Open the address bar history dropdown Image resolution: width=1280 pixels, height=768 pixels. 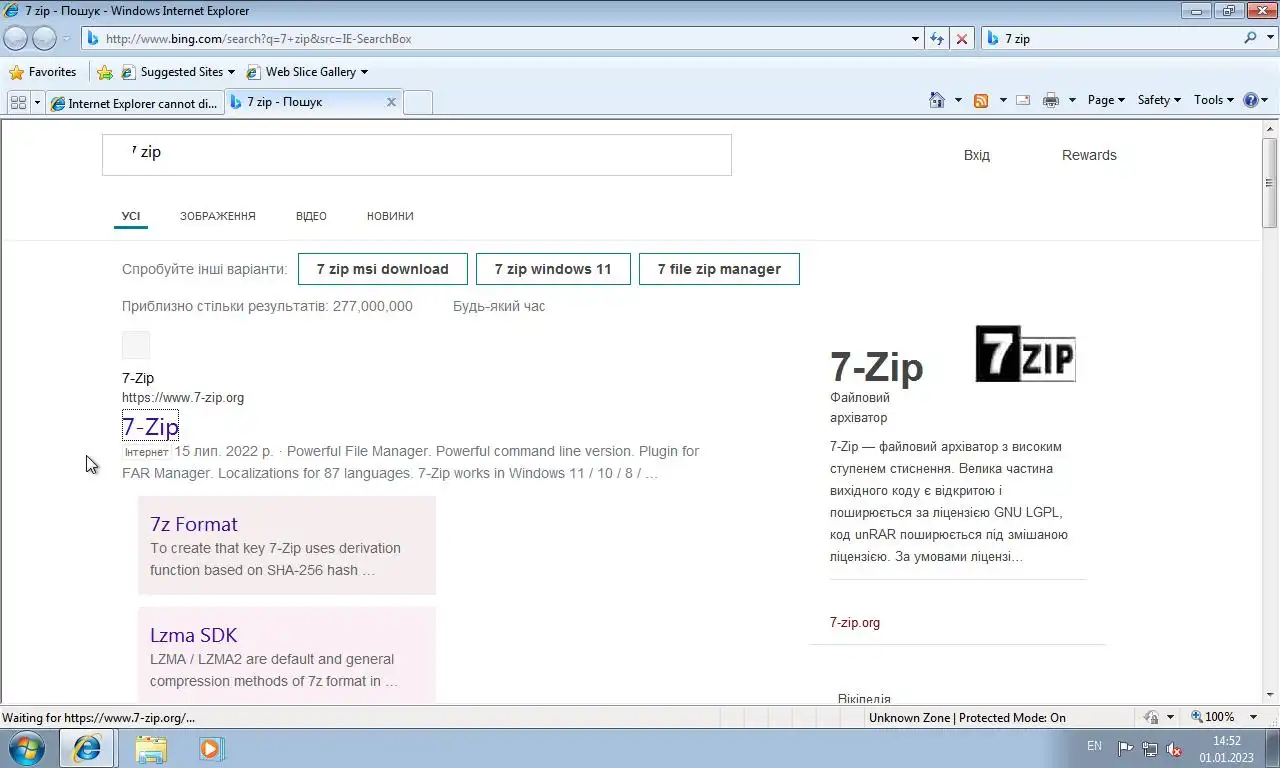coord(915,39)
